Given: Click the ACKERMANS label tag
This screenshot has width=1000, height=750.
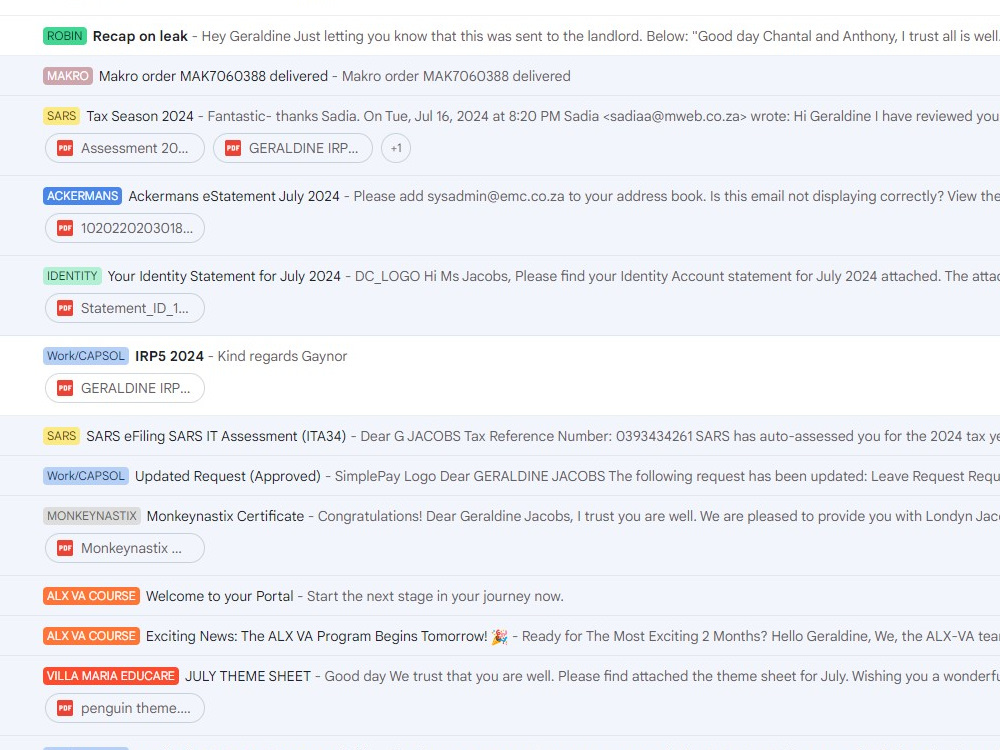Looking at the screenshot, I should (82, 196).
